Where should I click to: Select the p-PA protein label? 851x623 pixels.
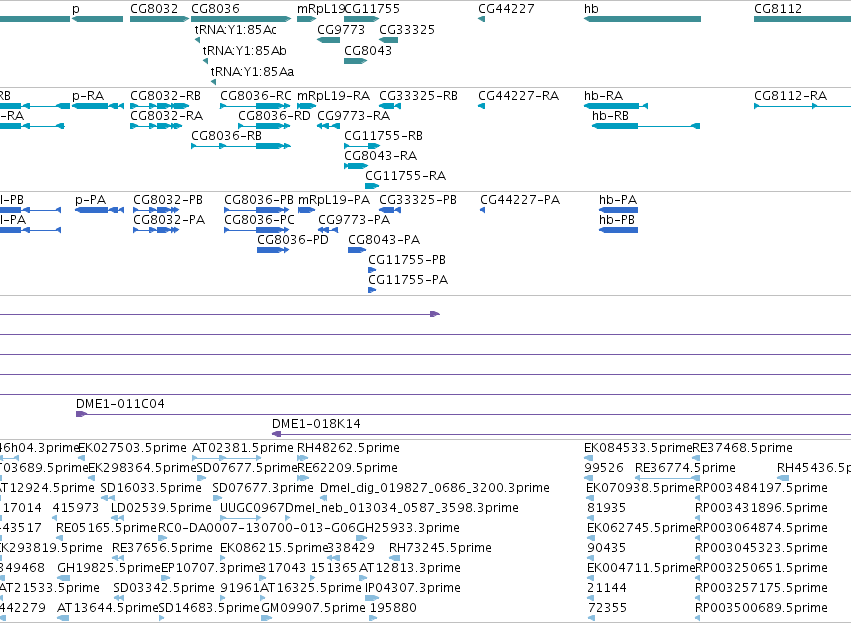tap(91, 200)
